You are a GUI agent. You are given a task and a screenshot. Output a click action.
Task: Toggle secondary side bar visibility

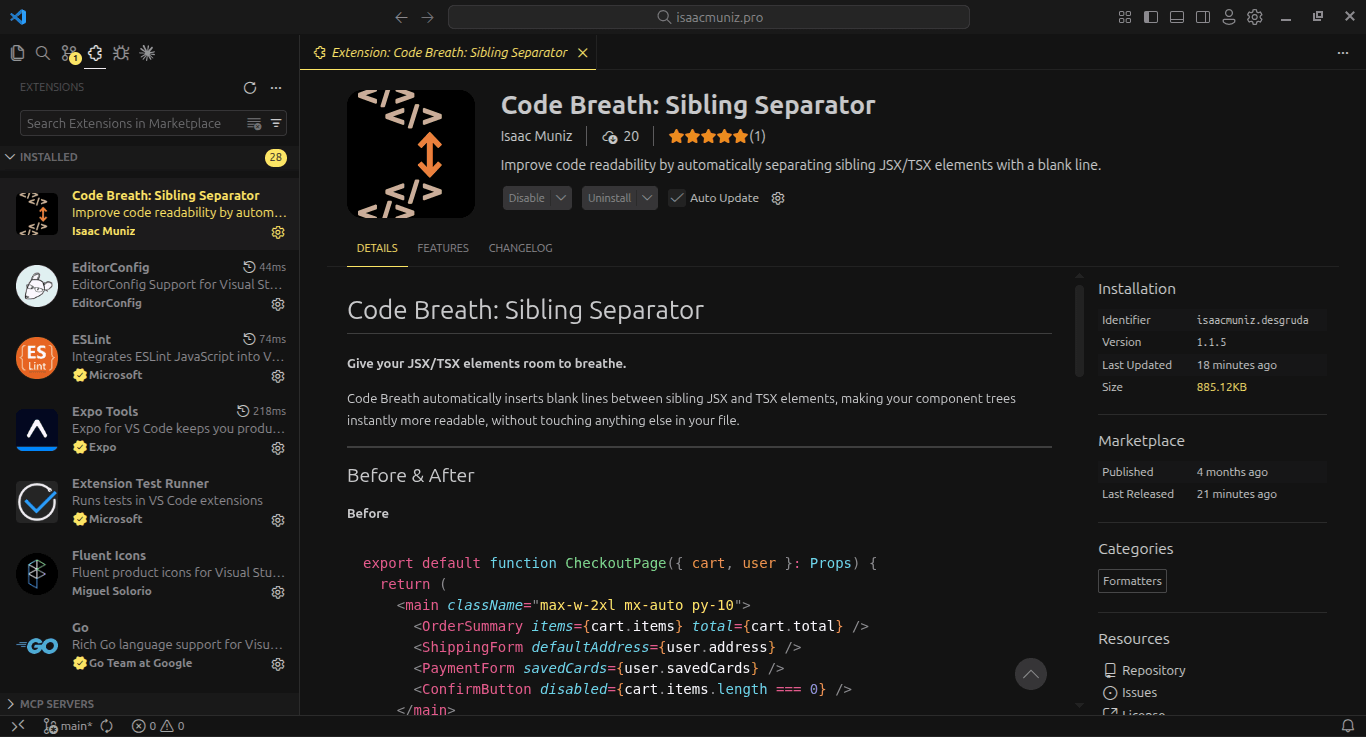pos(1203,17)
